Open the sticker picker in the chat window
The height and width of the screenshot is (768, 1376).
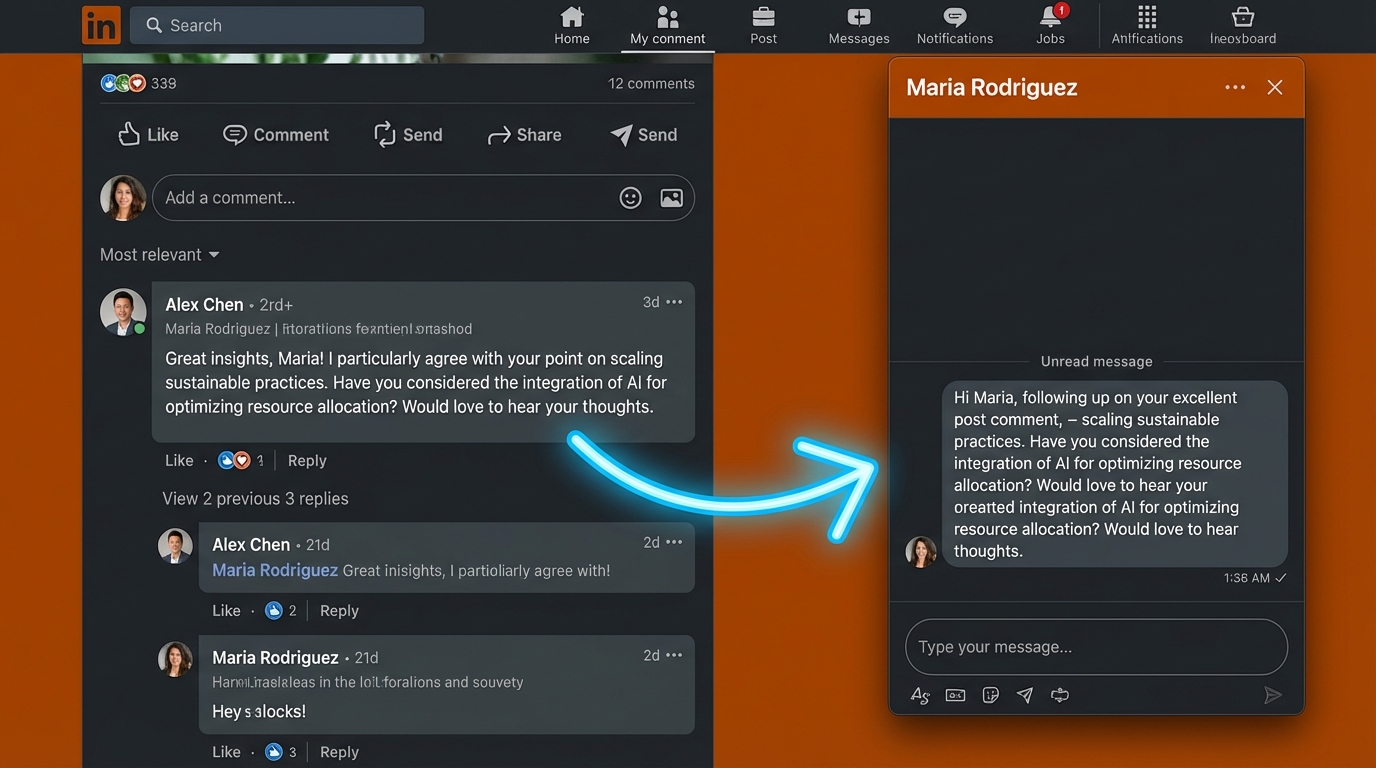pos(990,694)
